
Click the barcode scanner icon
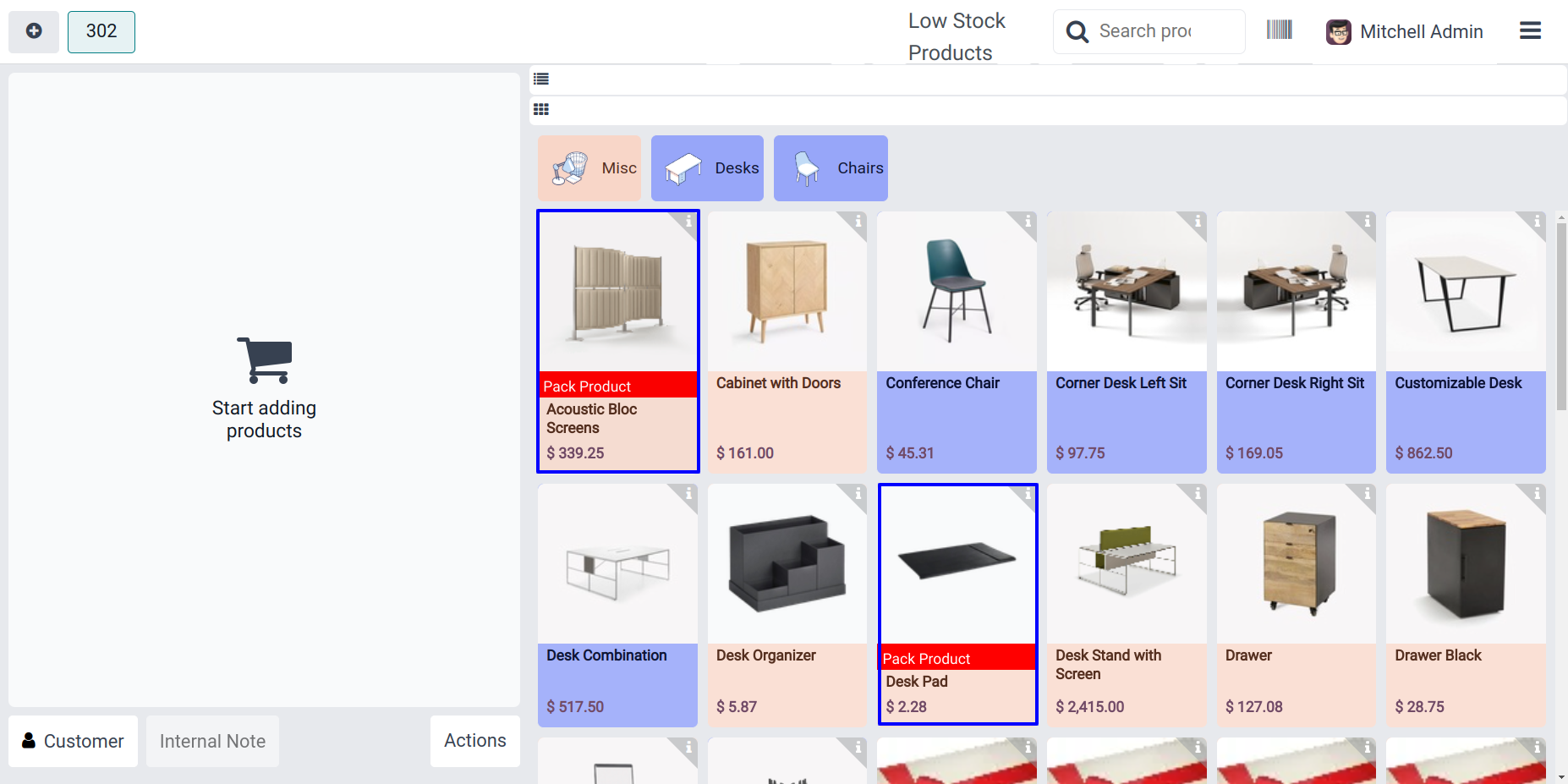1279,30
